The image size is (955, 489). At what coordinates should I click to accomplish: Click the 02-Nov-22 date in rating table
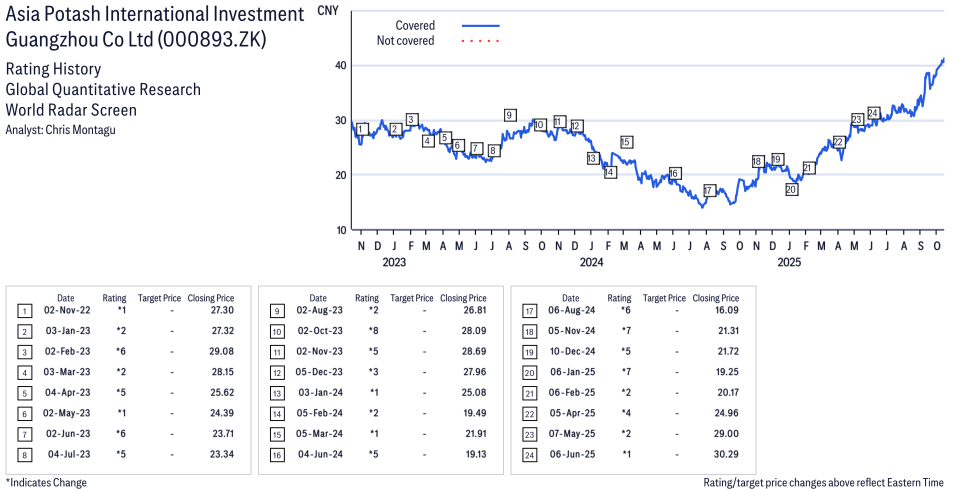point(65,311)
